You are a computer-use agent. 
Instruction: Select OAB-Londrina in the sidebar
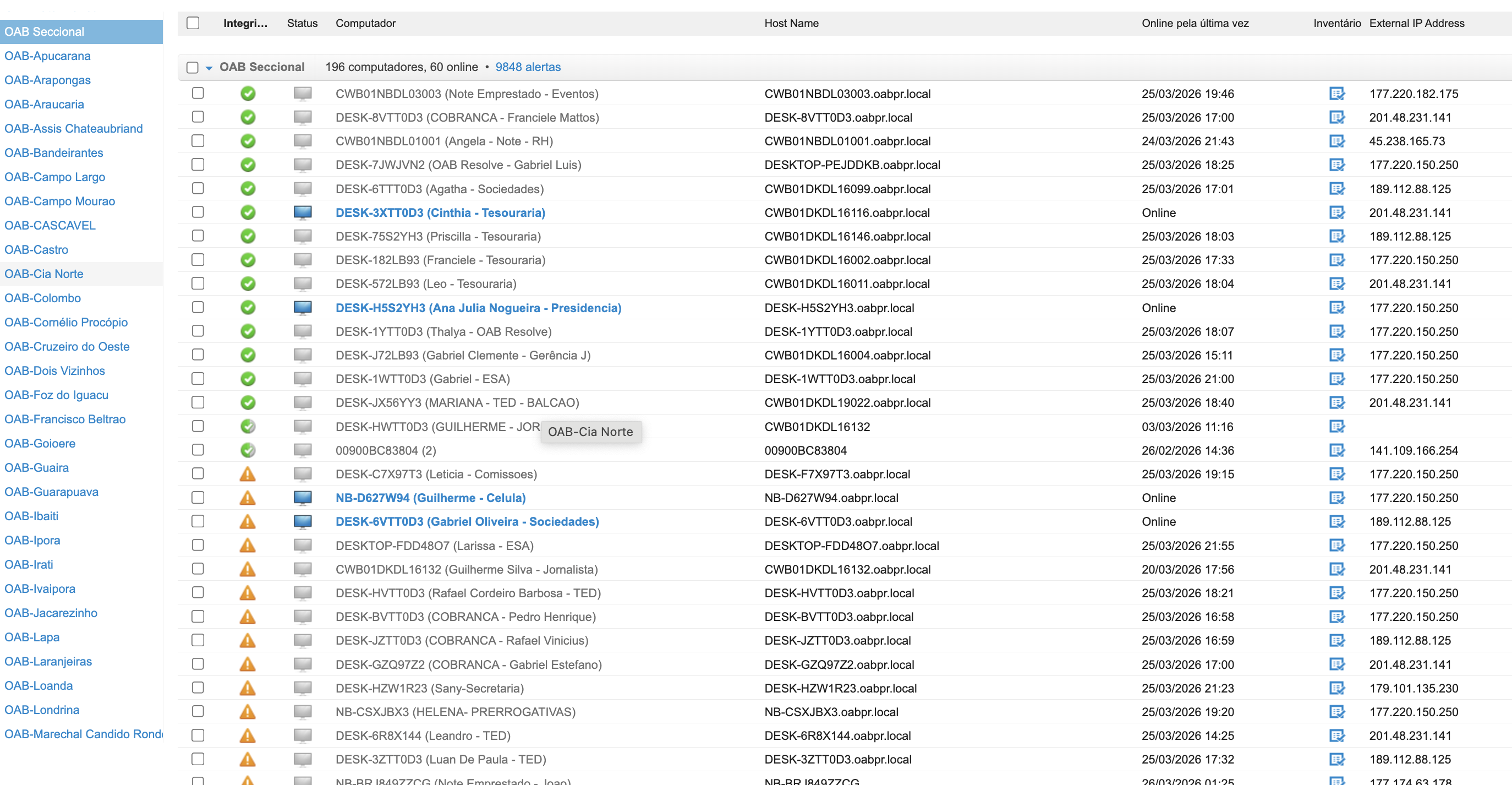coord(42,710)
